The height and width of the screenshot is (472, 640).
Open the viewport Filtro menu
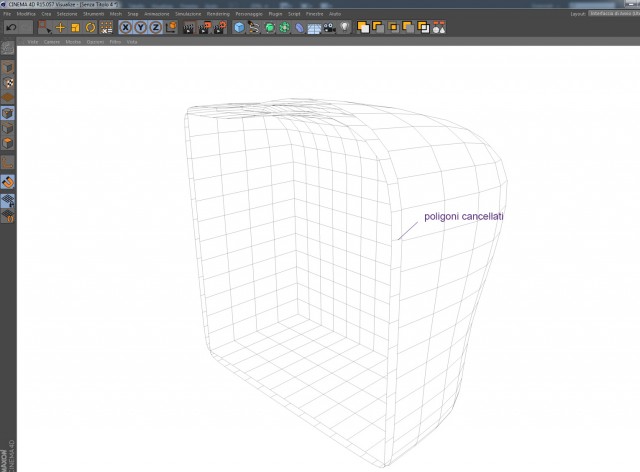(115, 42)
